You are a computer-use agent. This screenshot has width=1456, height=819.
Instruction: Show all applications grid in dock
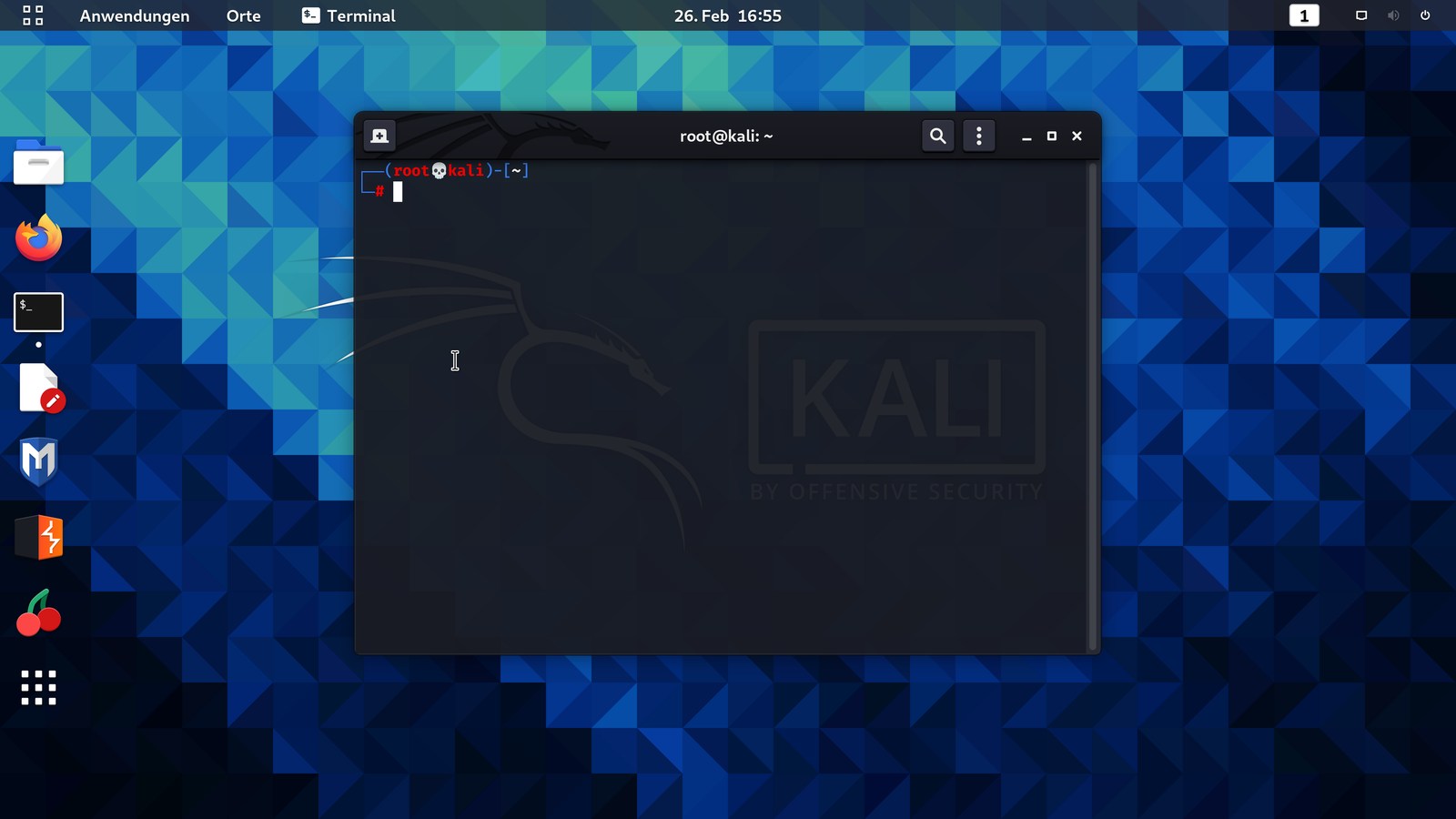click(x=38, y=687)
